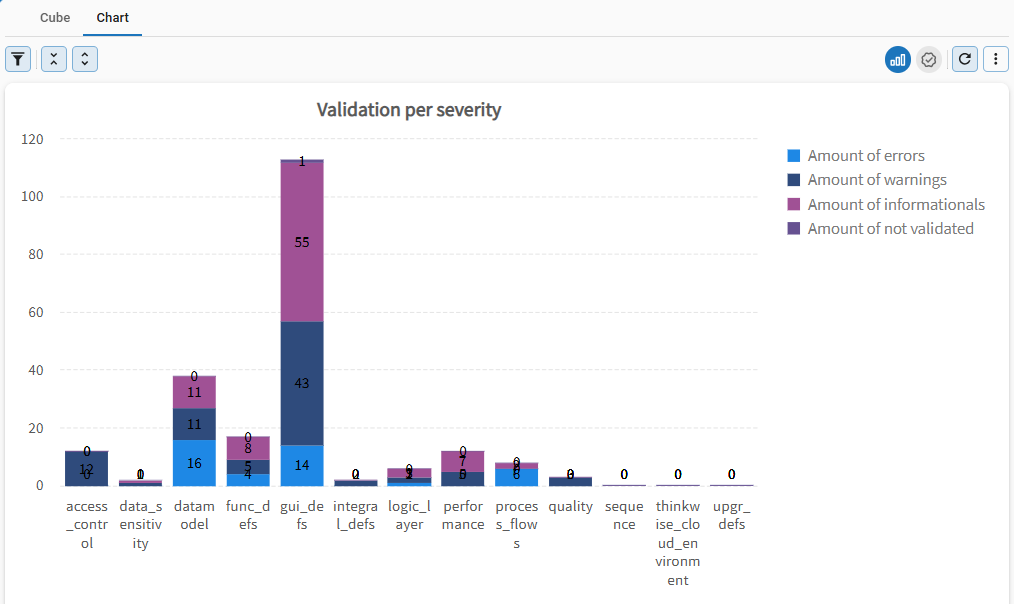The width and height of the screenshot is (1014, 604).
Task: Click the datamodel errors segment labeled 16
Action: 194,463
